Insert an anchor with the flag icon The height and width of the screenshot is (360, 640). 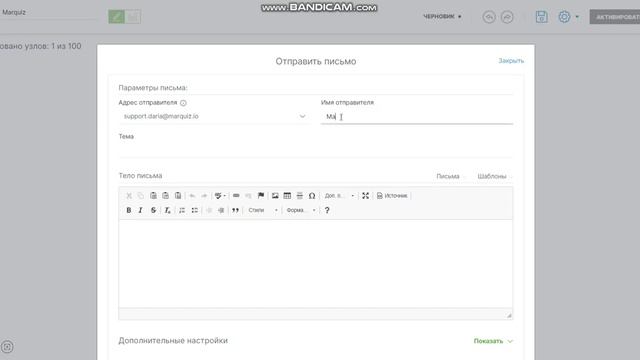pyautogui.click(x=261, y=196)
